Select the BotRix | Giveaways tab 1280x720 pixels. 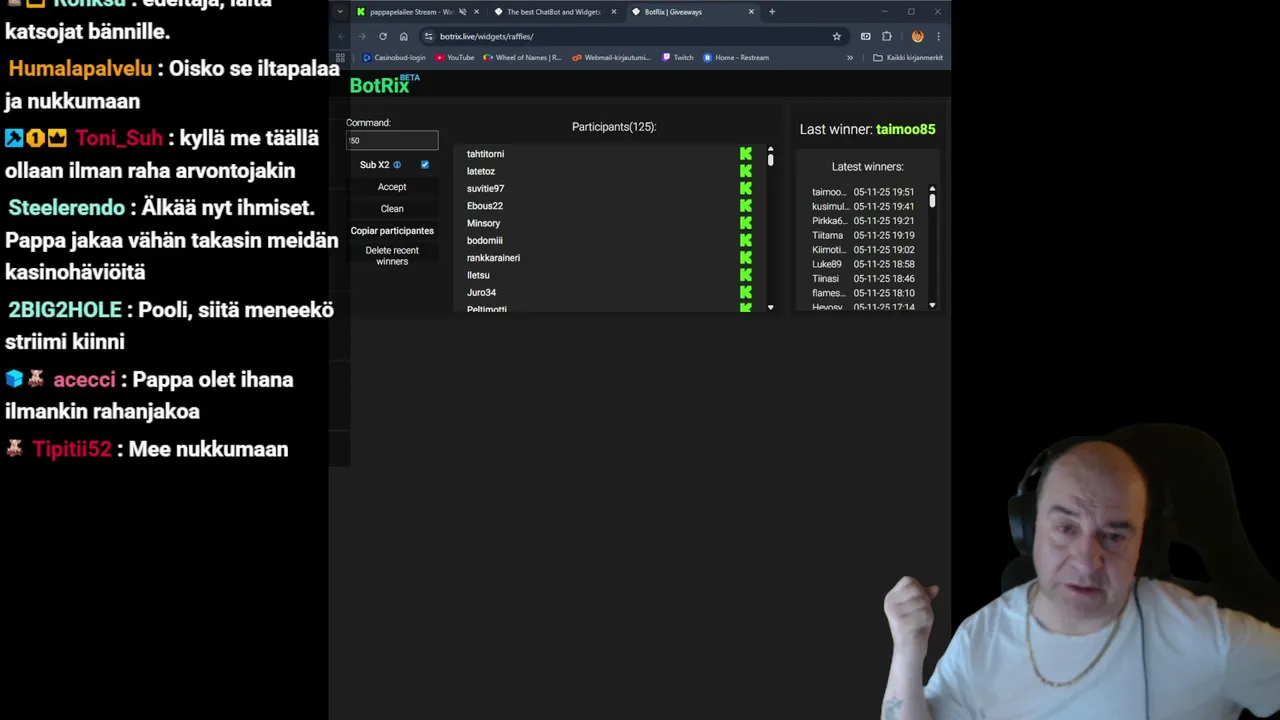[x=691, y=12]
